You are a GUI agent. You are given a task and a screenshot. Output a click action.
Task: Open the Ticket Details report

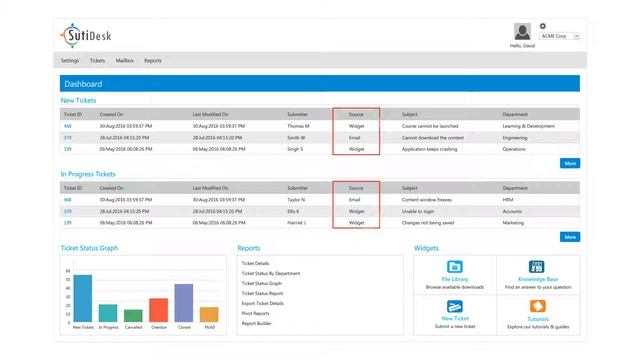255,263
